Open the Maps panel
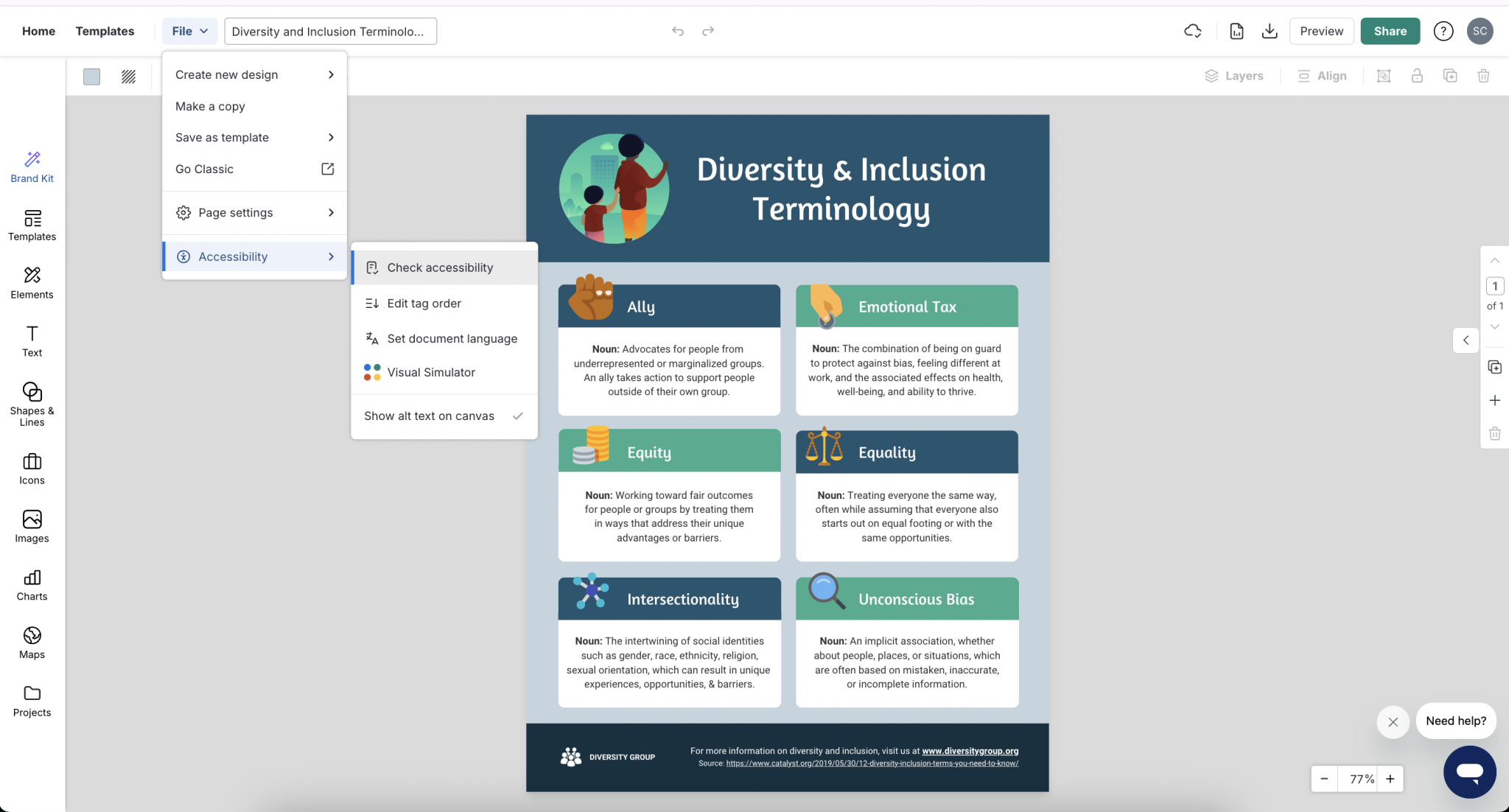1509x812 pixels. (32, 644)
